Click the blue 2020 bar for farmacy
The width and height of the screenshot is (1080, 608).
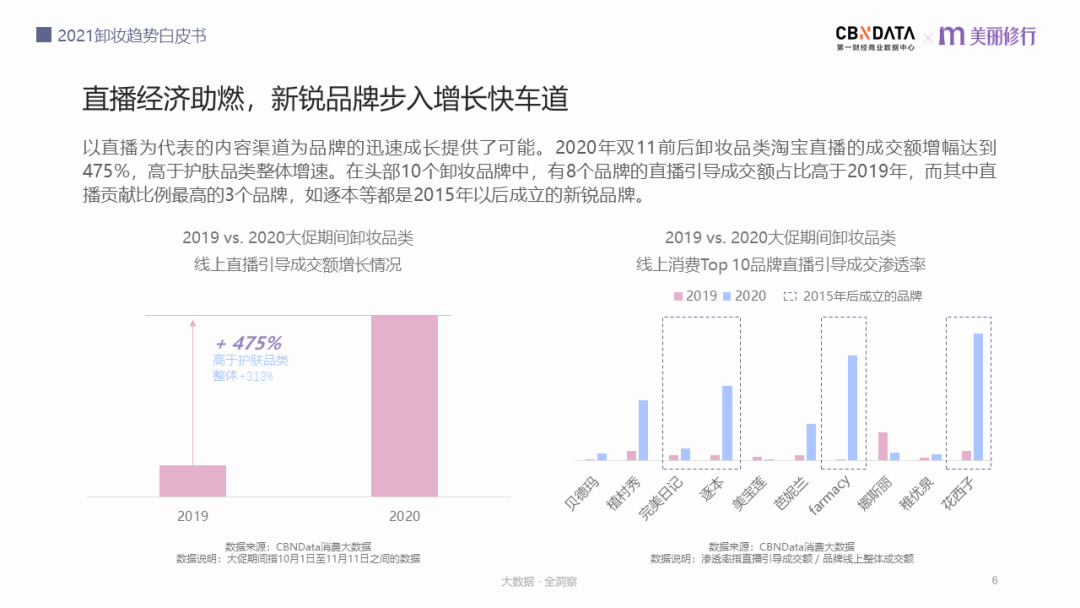click(x=853, y=408)
